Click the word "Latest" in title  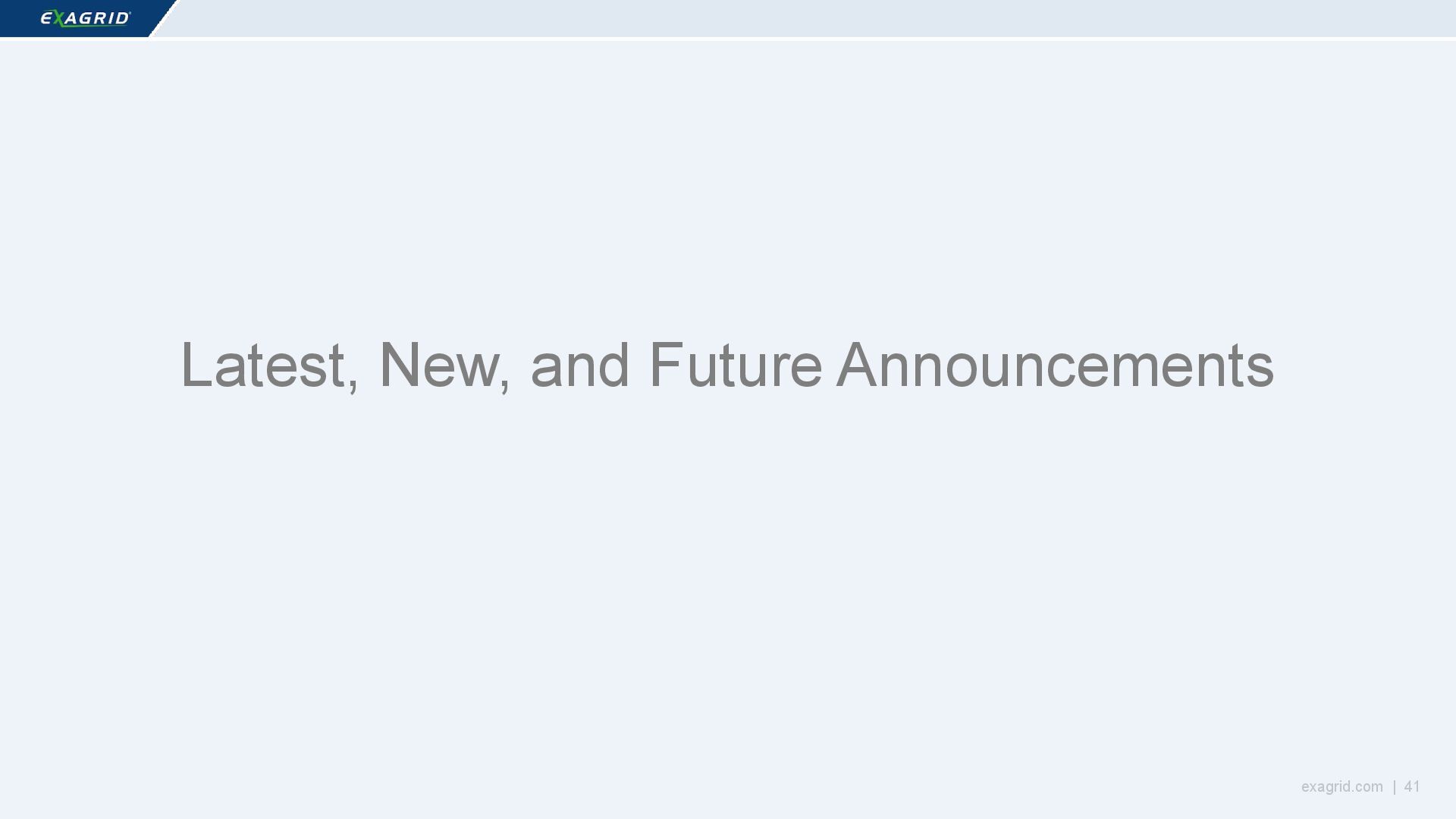click(x=263, y=366)
